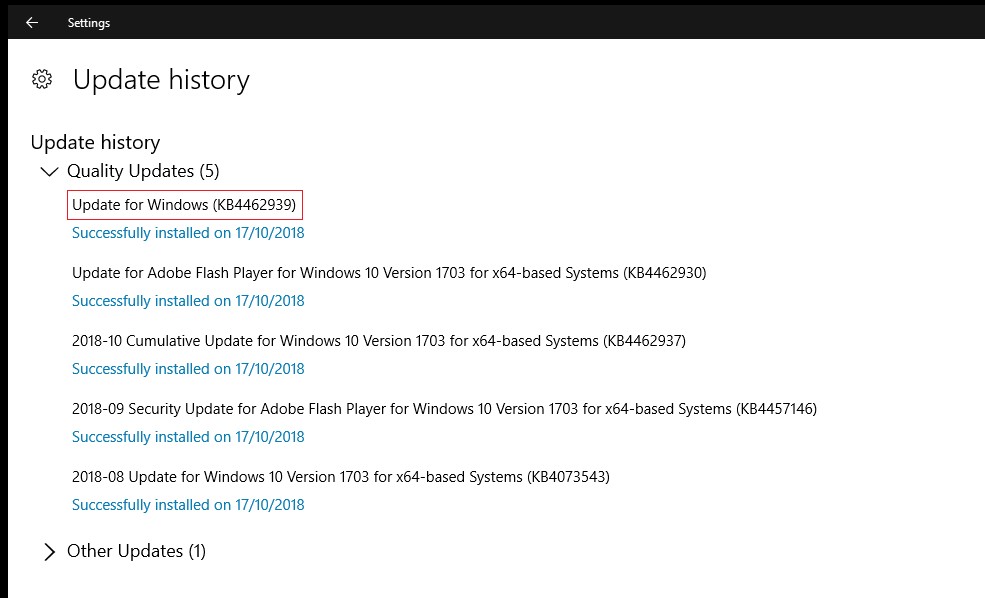Click the back arrow in the title bar
985x598 pixels.
pos(32,22)
